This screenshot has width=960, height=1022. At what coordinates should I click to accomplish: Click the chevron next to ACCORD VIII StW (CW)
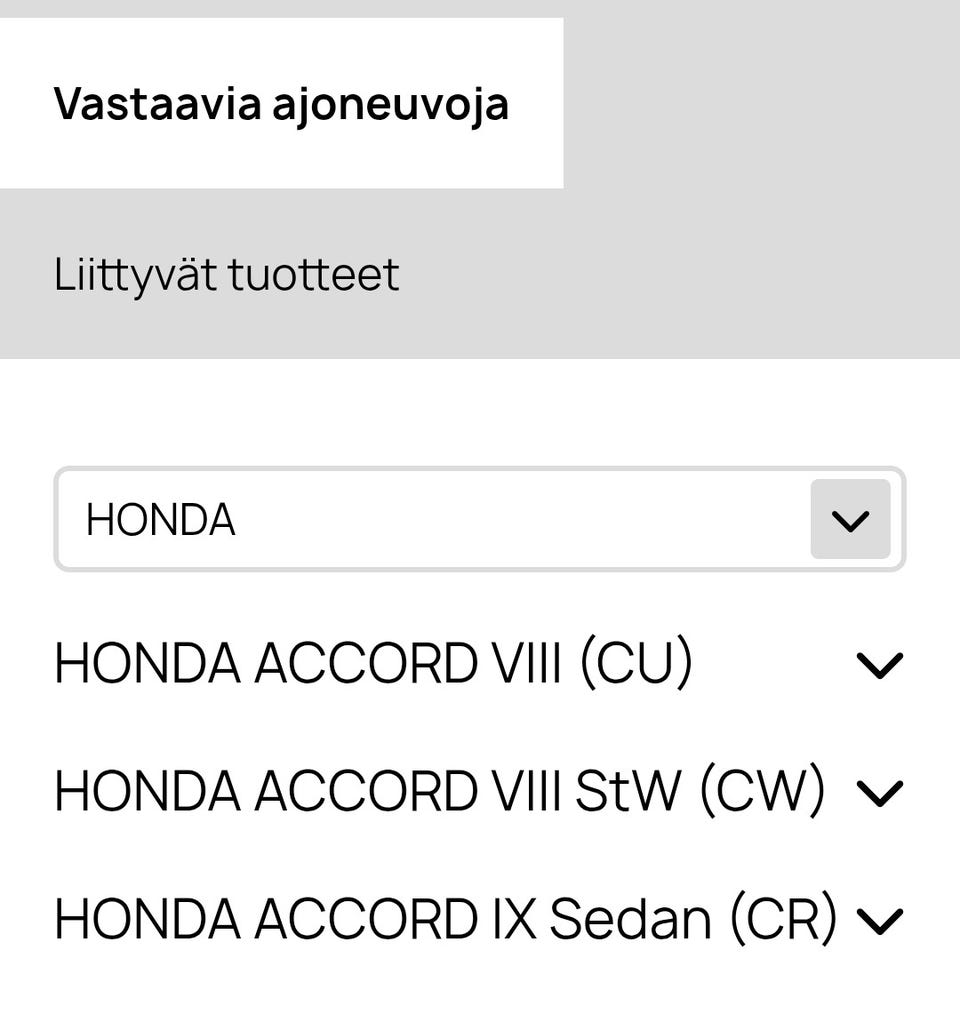(x=880, y=793)
